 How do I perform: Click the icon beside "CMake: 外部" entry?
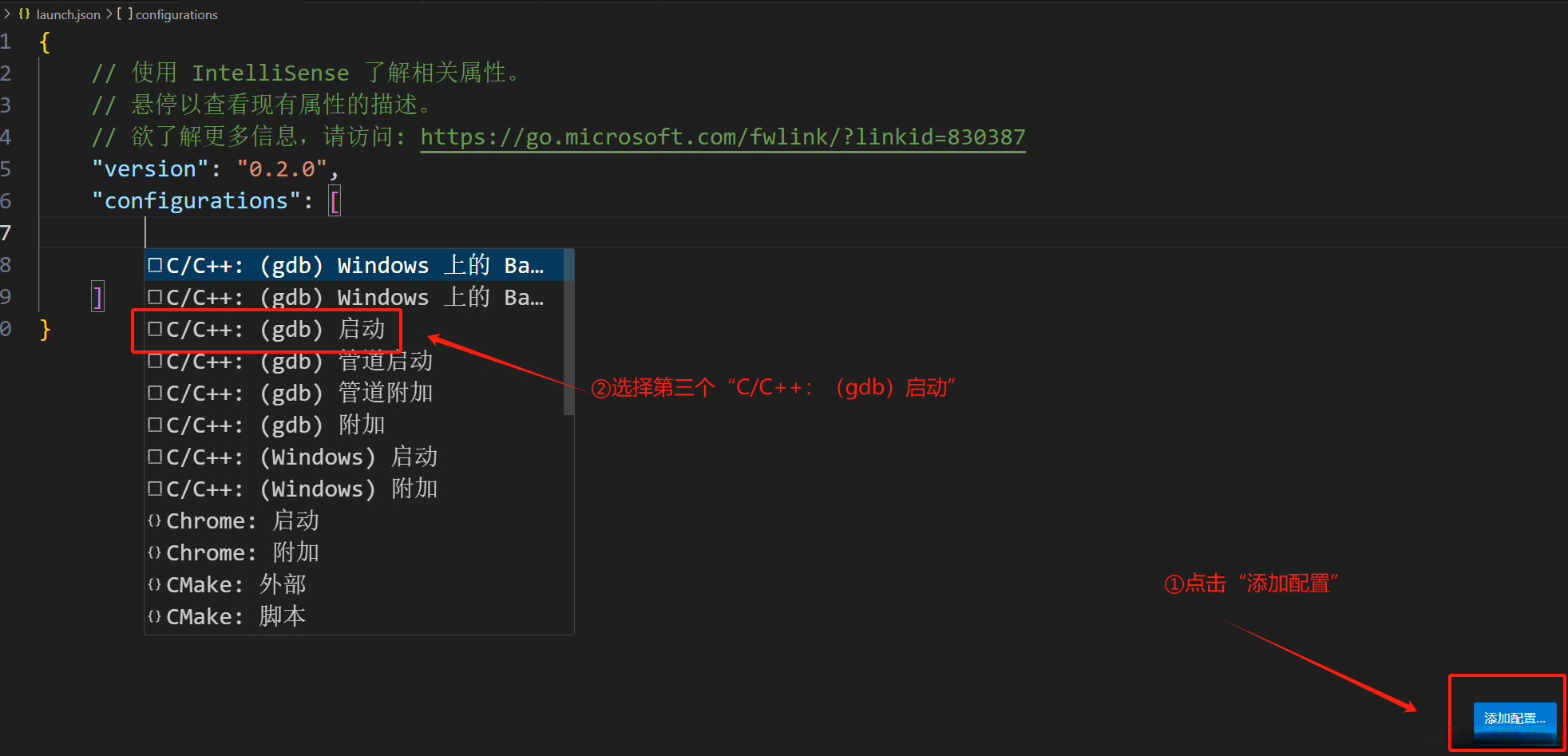click(154, 584)
